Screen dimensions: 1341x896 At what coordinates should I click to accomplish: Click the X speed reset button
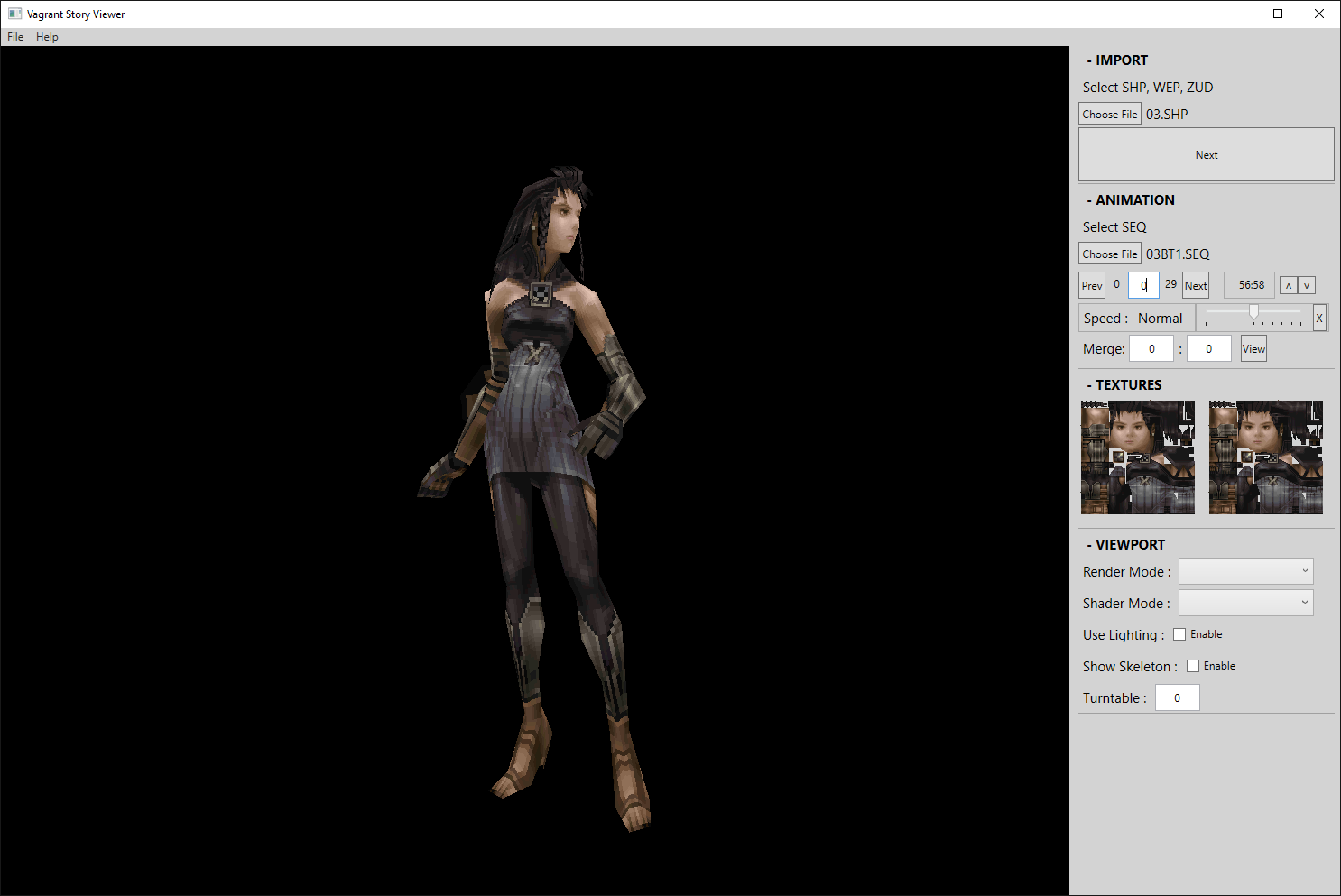tap(1319, 318)
